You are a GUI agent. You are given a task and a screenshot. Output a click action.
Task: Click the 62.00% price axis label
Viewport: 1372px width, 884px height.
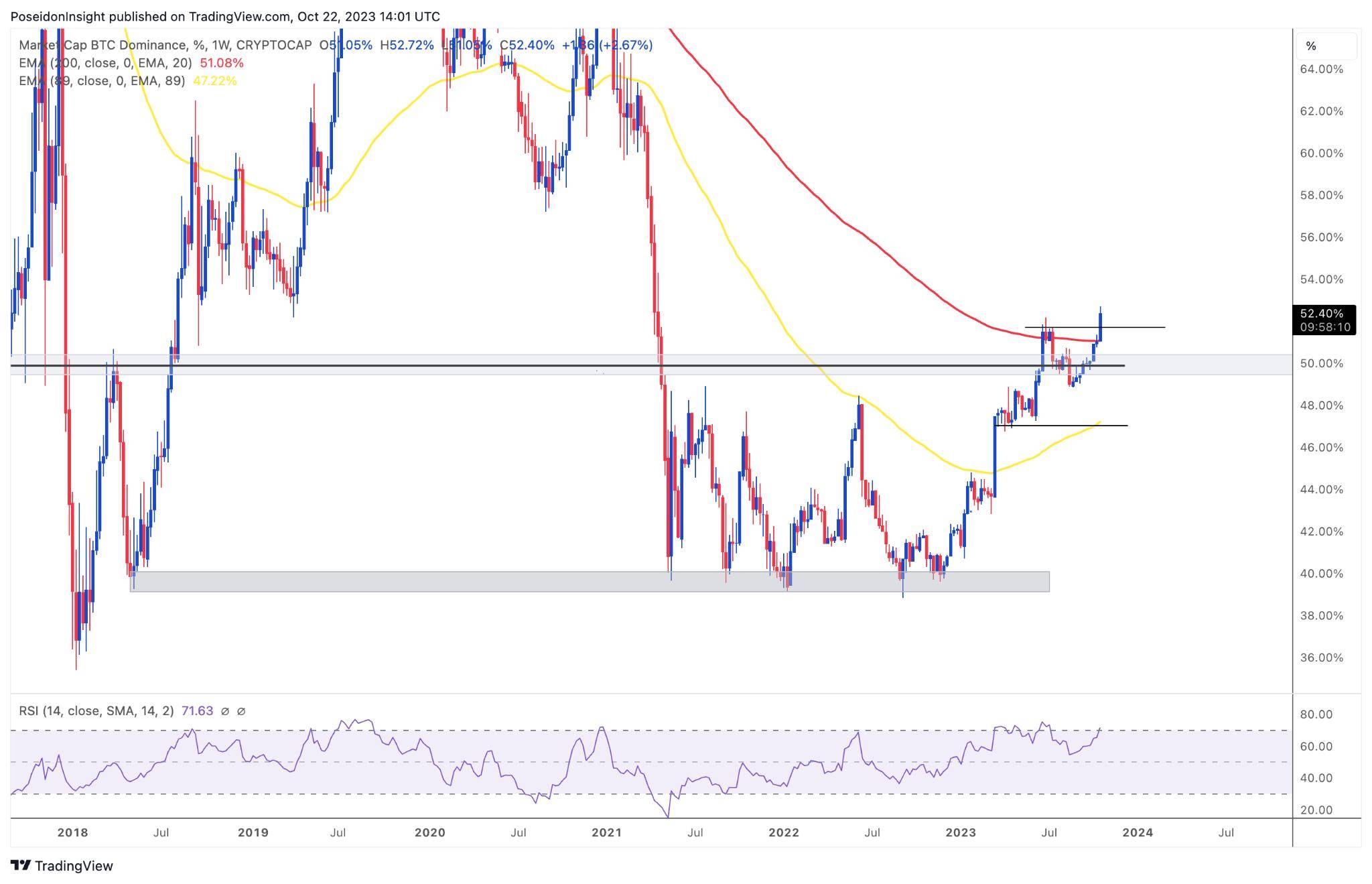[1321, 111]
